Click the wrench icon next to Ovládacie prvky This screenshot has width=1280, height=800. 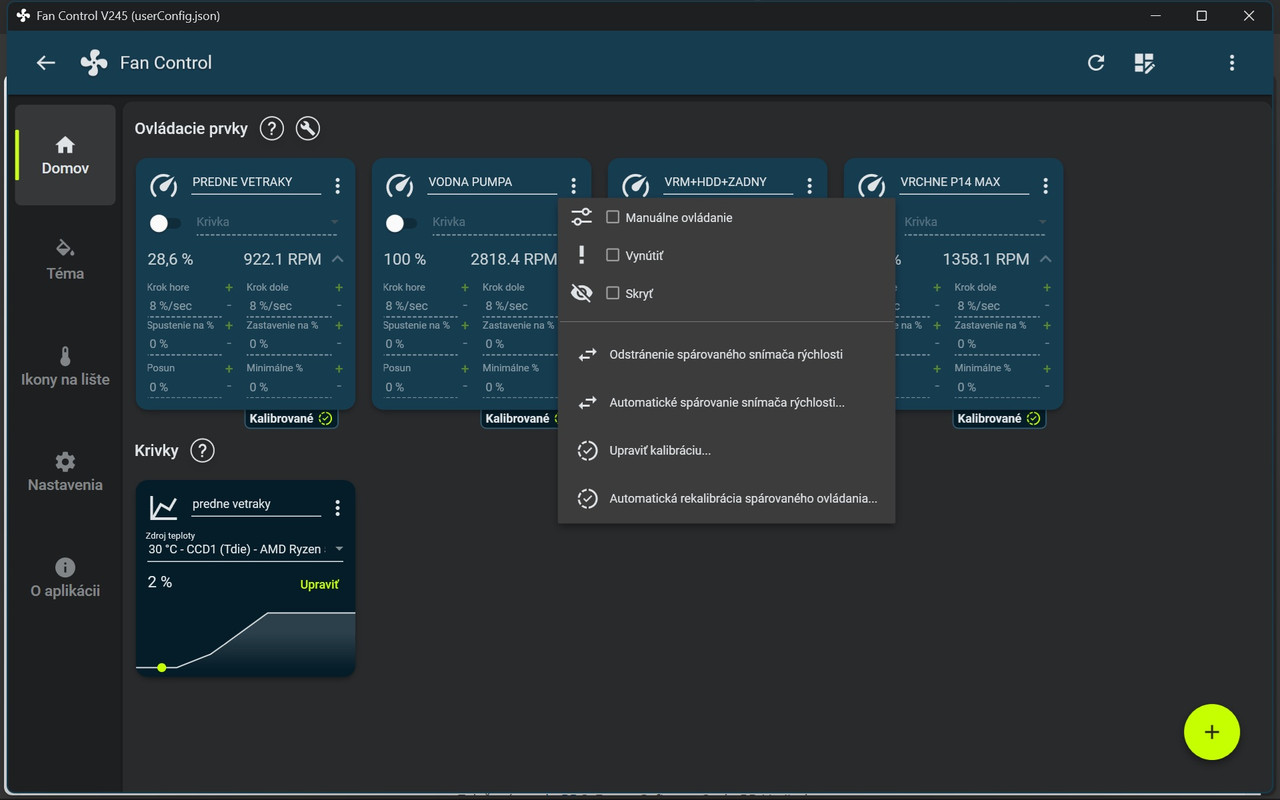coord(308,129)
